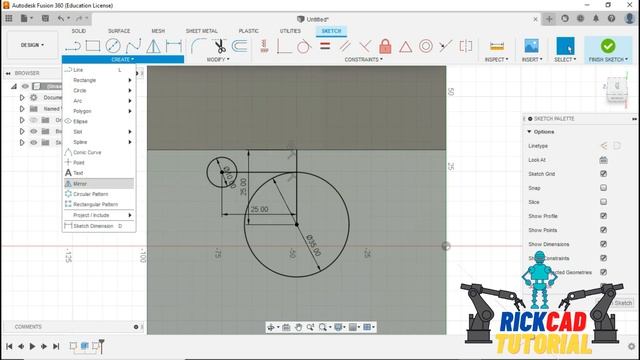
Task: Choose Ellipse from the Create menu
Action: pos(99,121)
